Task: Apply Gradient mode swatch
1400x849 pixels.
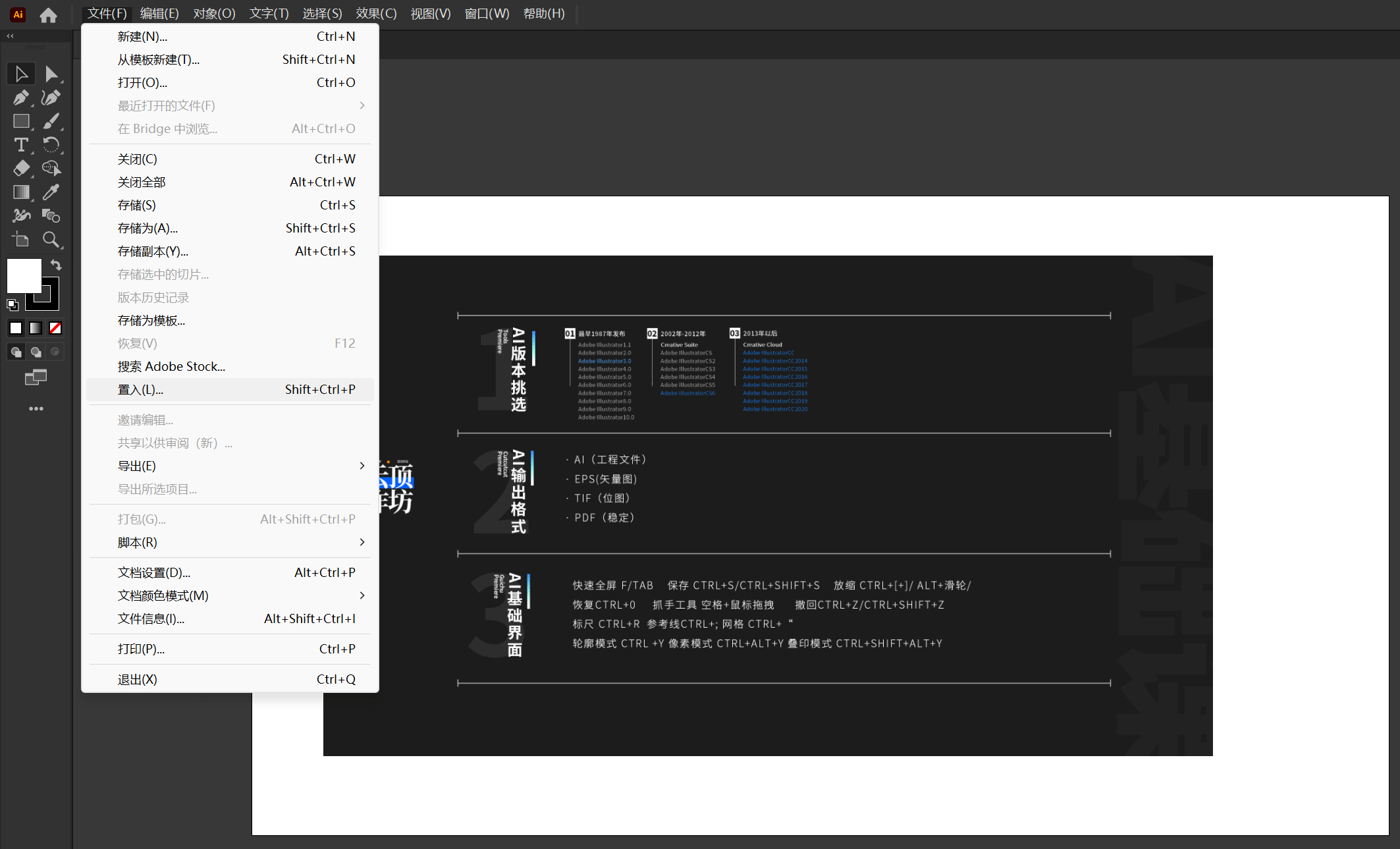Action: tap(36, 328)
